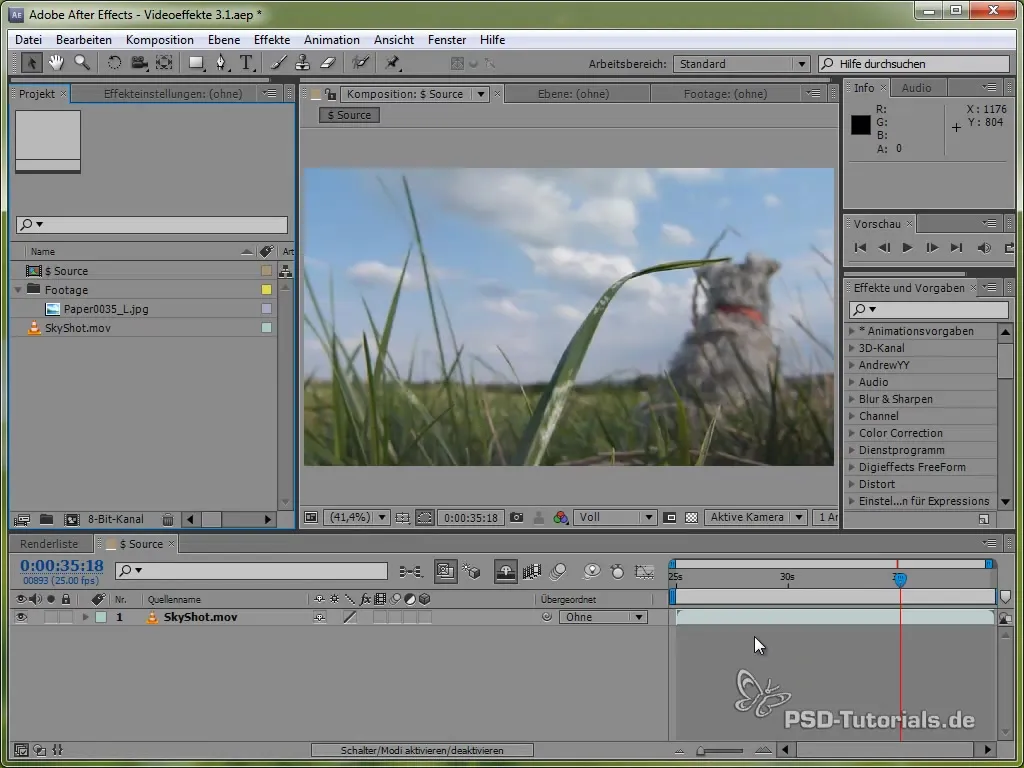Toggle frame blending for the composition

click(x=532, y=572)
